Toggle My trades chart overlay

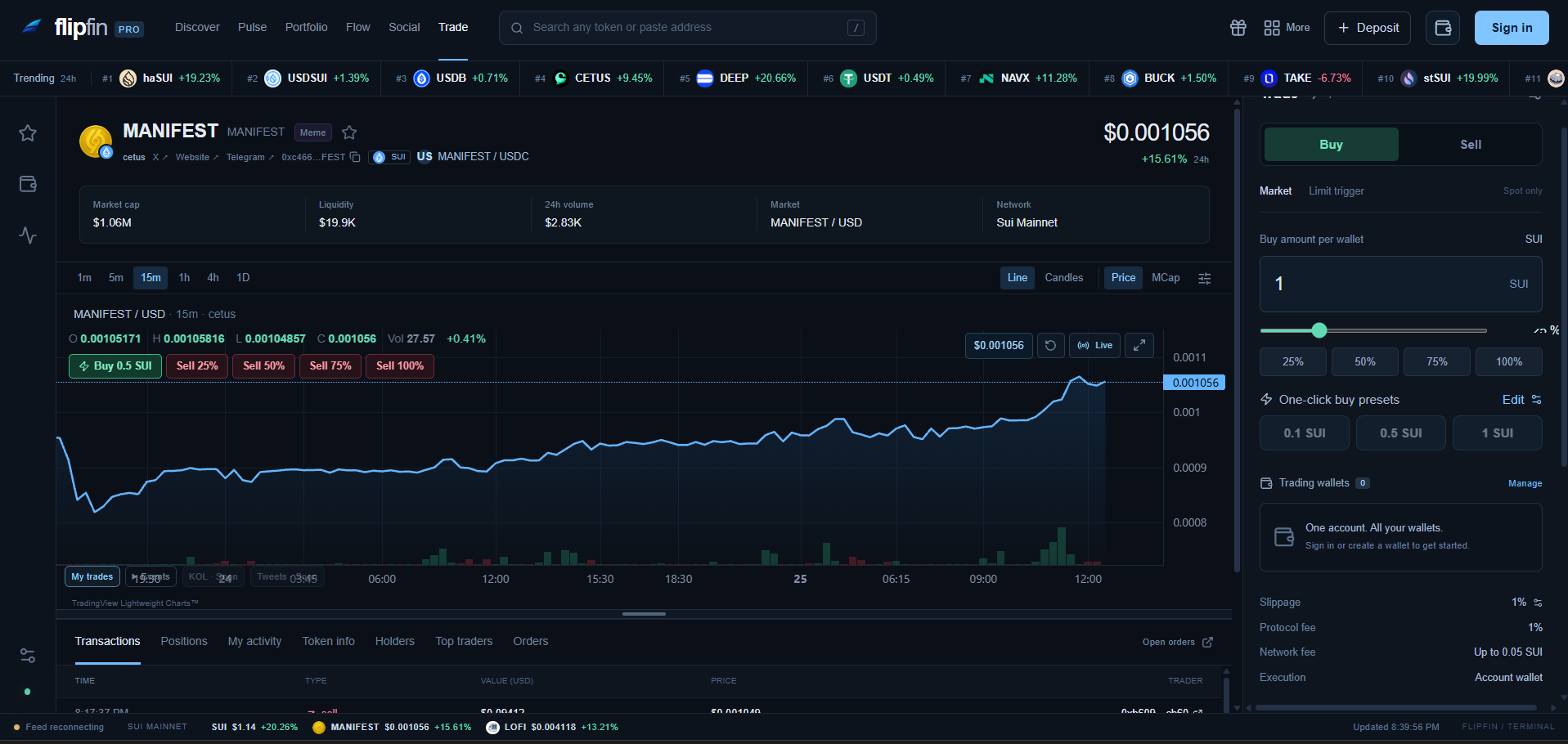coord(92,576)
